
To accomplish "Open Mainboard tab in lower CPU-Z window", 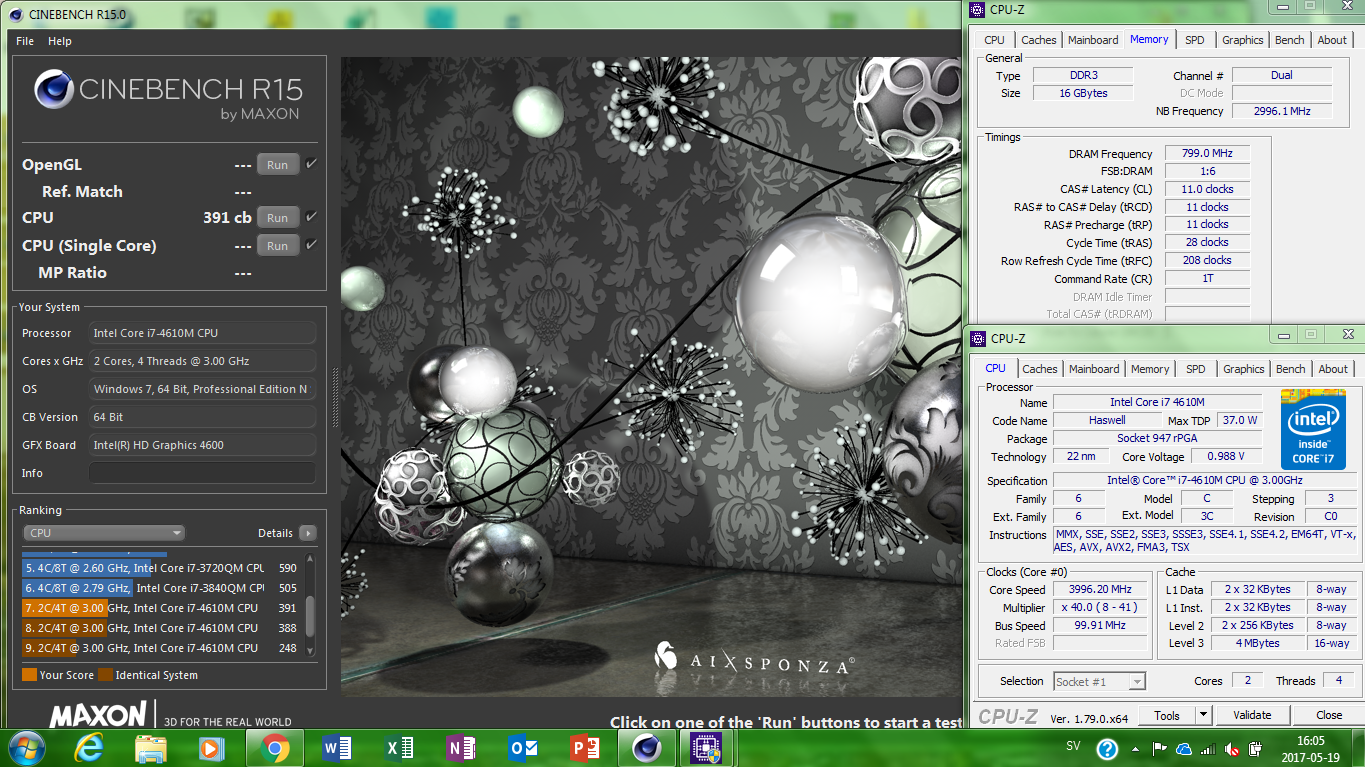I will [1094, 369].
